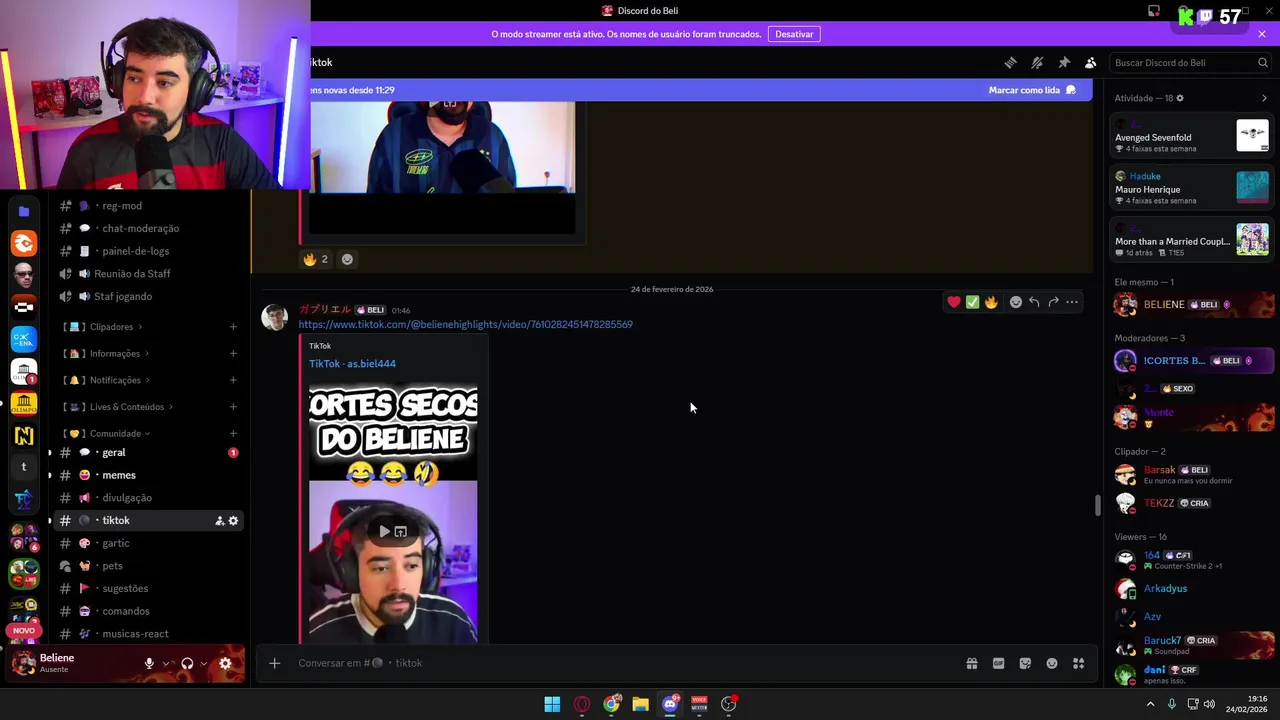This screenshot has height=720, width=1280.
Task: Open Mauro Henrique activity card
Action: 1192,188
